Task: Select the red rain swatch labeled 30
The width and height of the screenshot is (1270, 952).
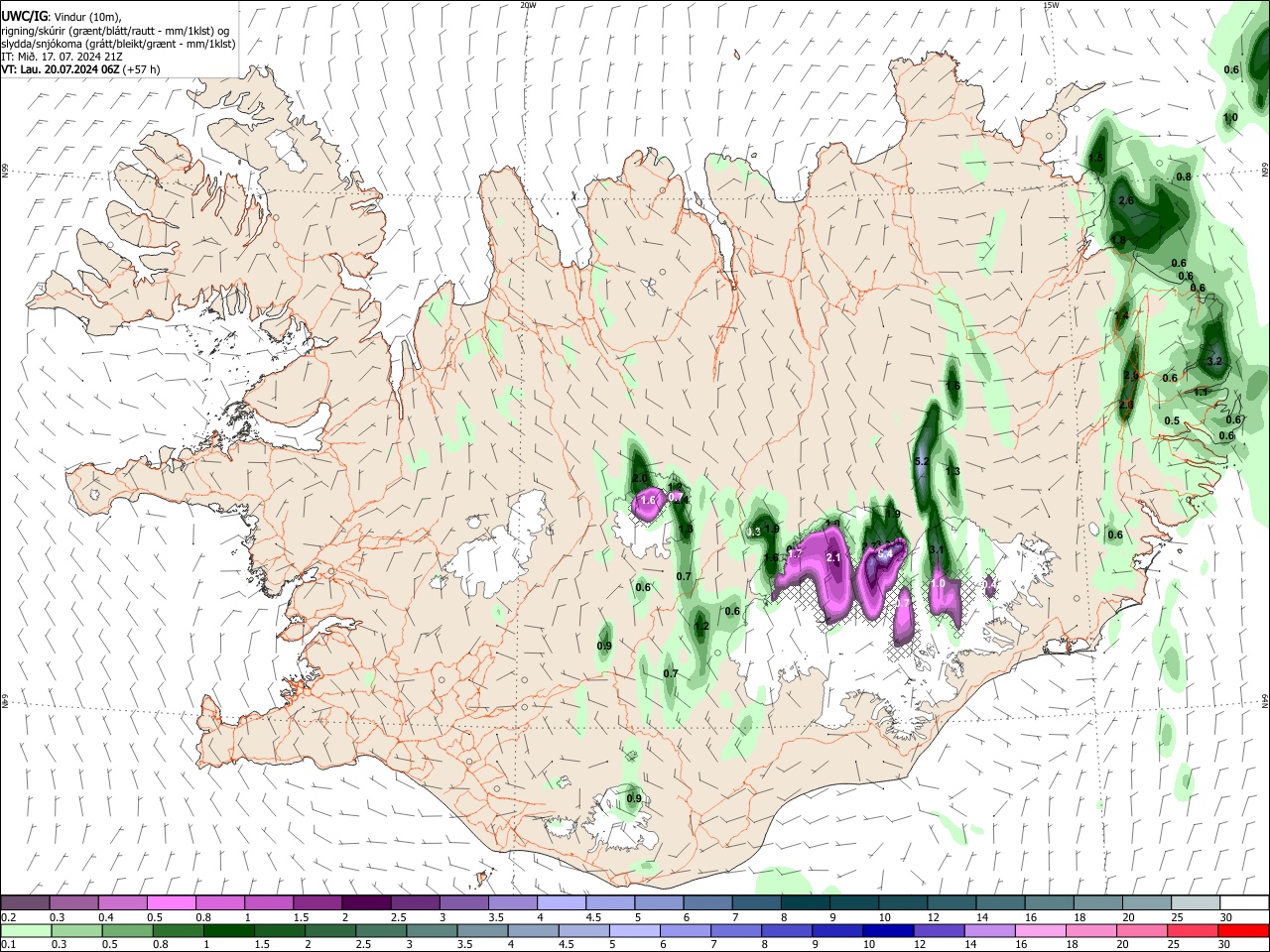Action: click(1243, 930)
